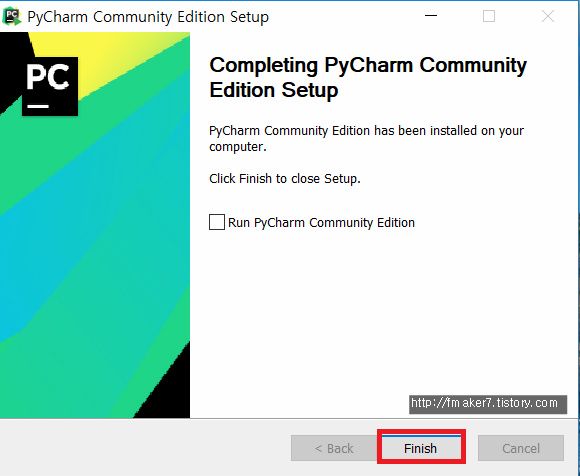Click the PyCharm icon in the title bar
Viewport: 580px width, 476px height.
11,17
